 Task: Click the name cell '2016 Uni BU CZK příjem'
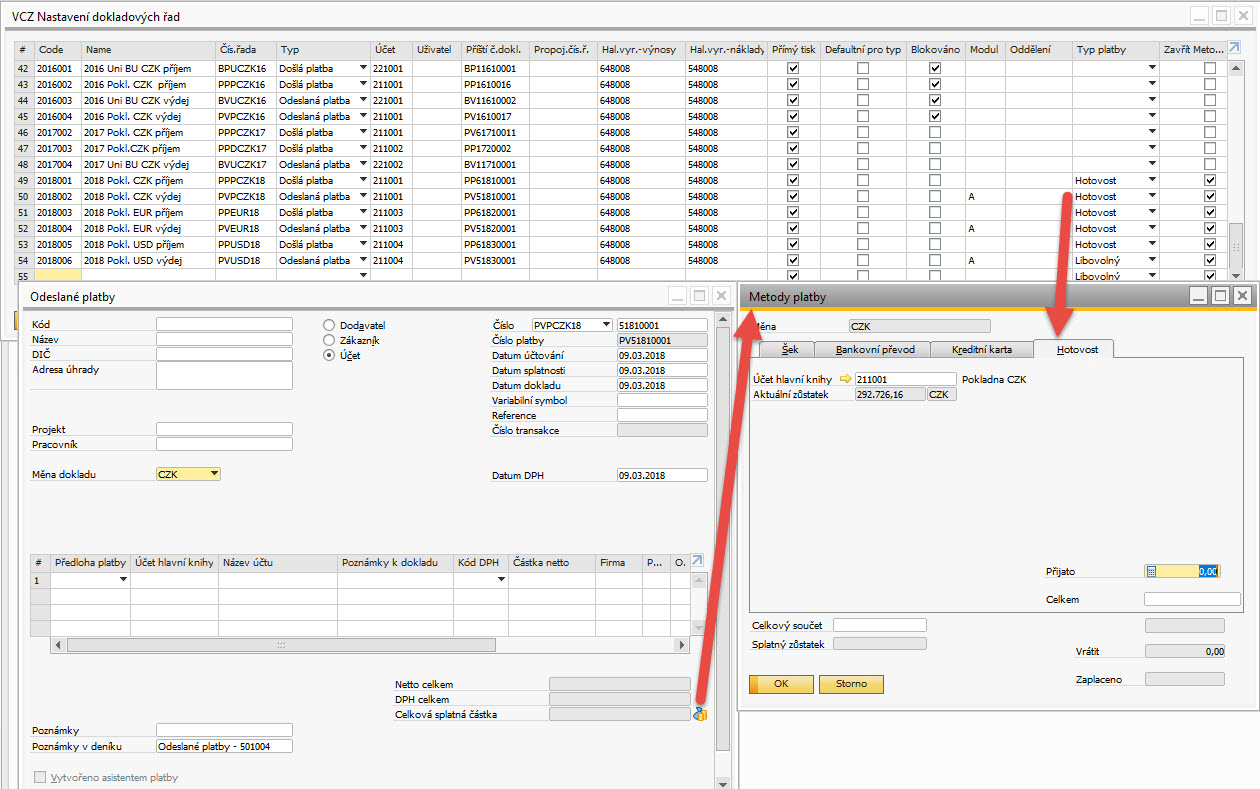[x=148, y=68]
